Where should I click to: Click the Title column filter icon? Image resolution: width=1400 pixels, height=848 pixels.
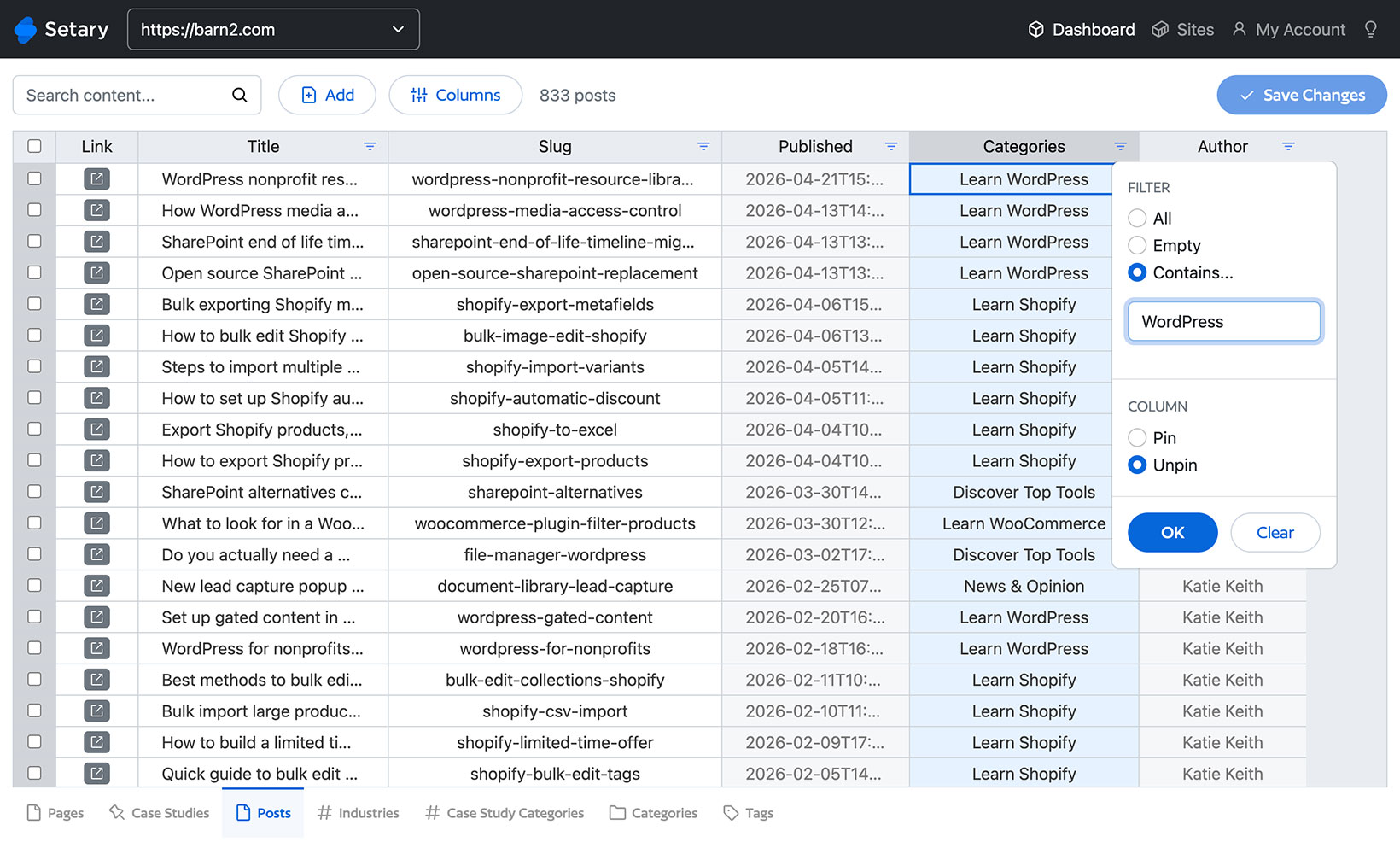tap(370, 147)
